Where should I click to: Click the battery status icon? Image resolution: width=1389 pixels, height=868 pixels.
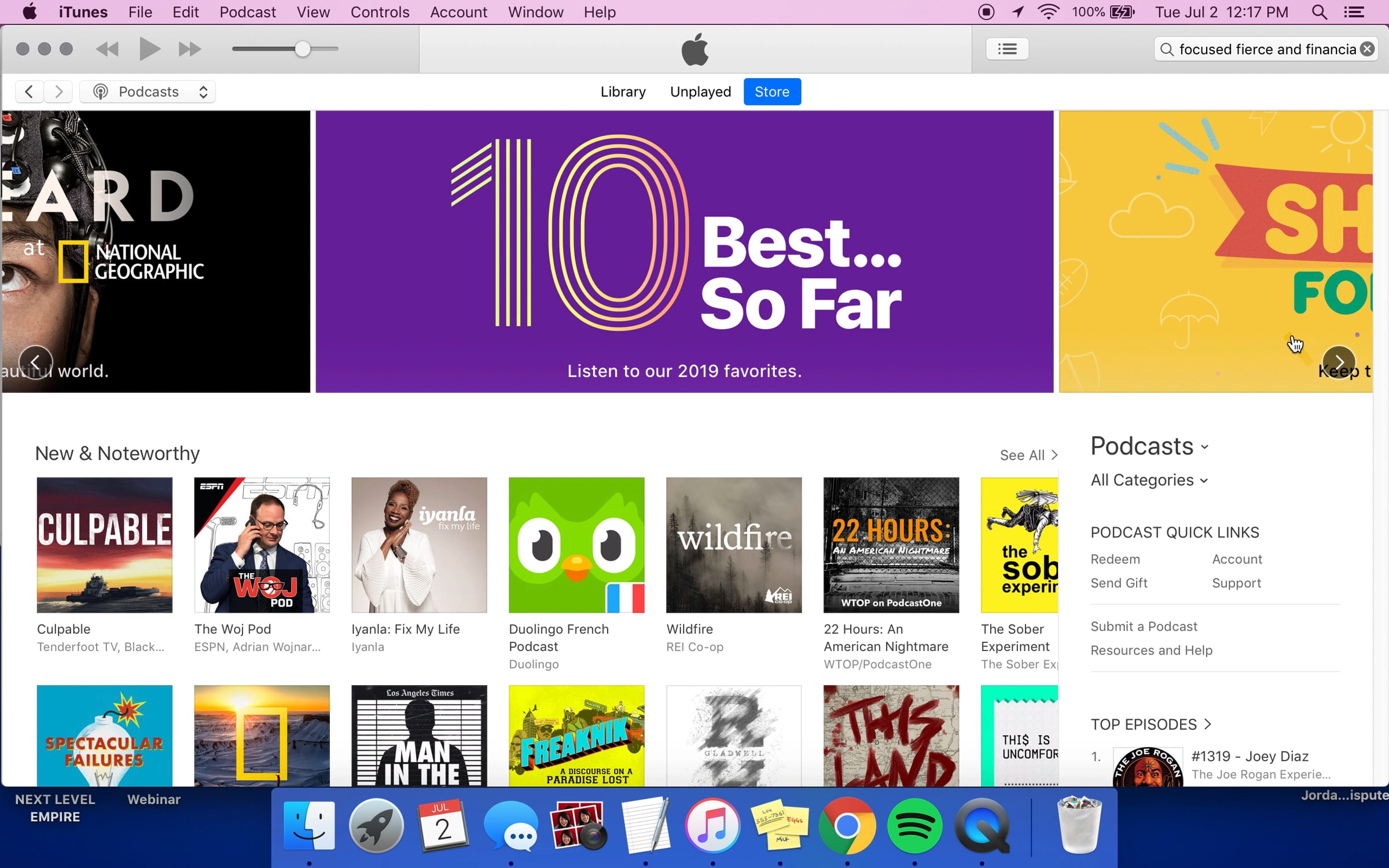tap(1122, 12)
